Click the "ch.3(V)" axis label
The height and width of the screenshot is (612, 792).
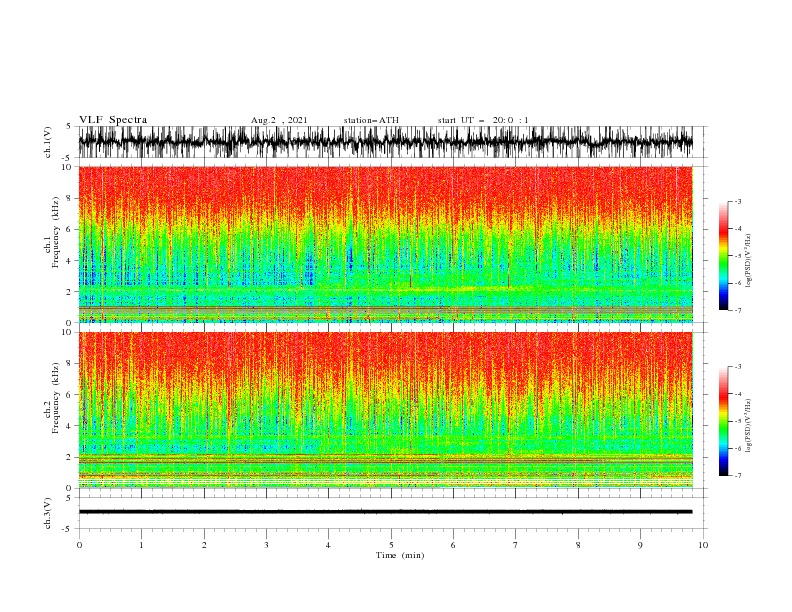click(x=48, y=513)
